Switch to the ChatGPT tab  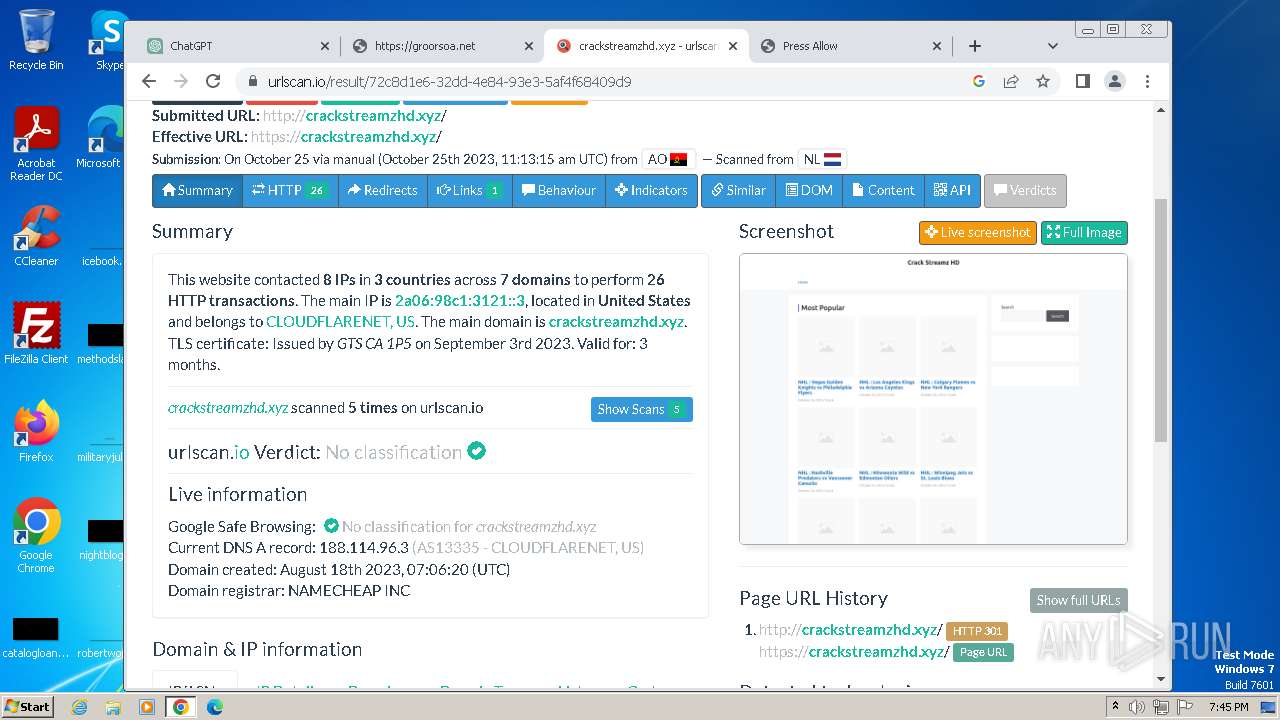click(238, 46)
